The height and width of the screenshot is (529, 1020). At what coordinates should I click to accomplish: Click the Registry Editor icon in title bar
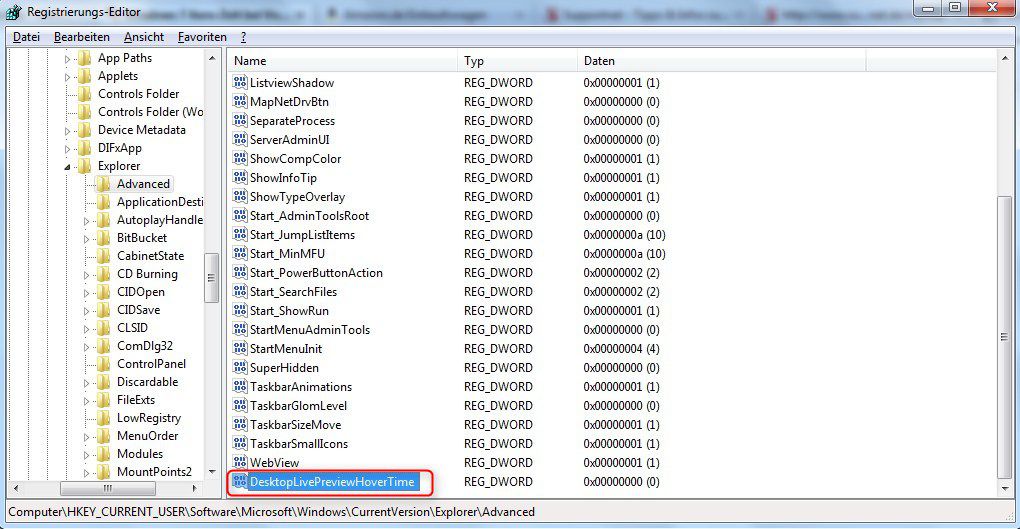[14, 13]
